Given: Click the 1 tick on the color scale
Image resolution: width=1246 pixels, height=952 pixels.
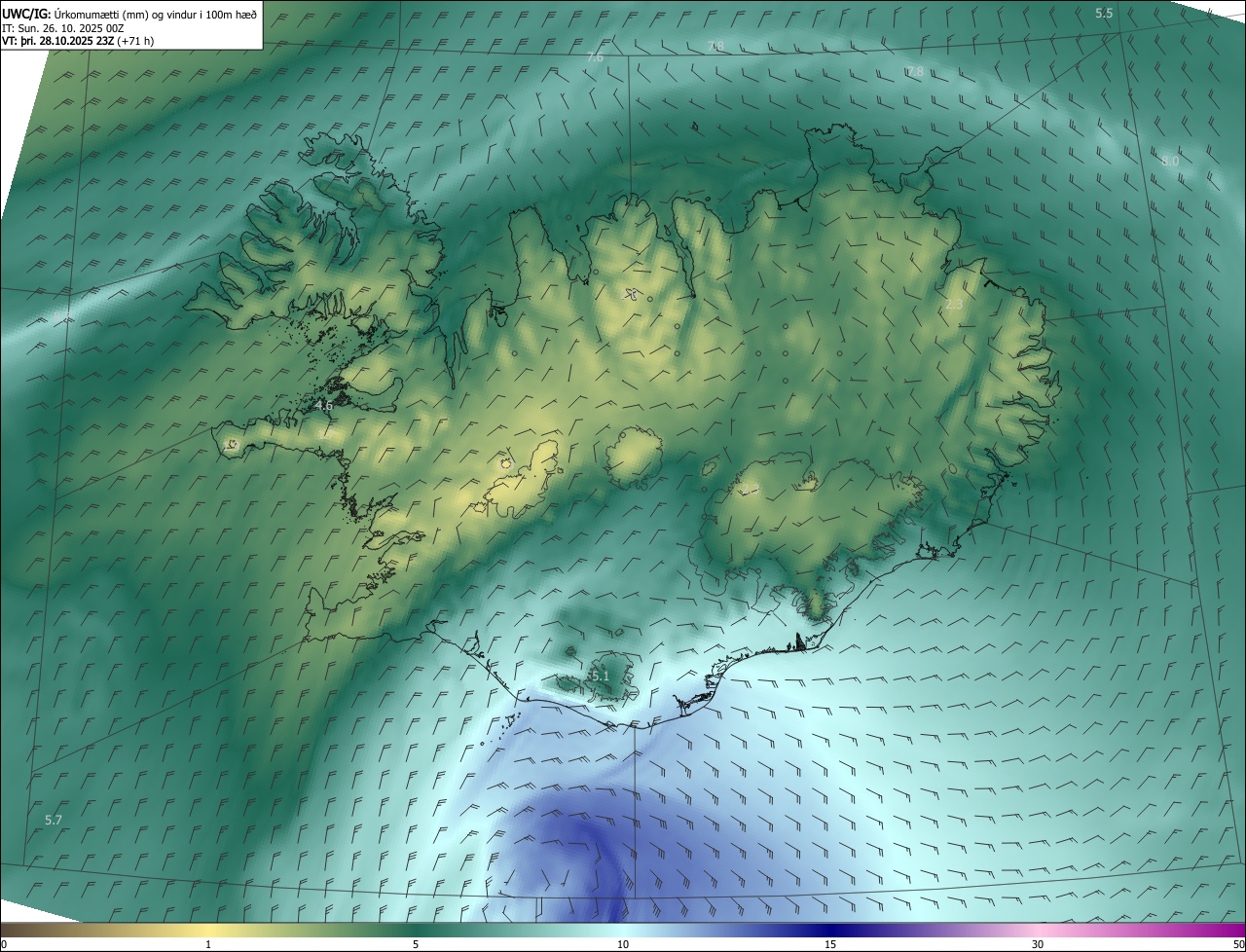Looking at the screenshot, I should [208, 944].
